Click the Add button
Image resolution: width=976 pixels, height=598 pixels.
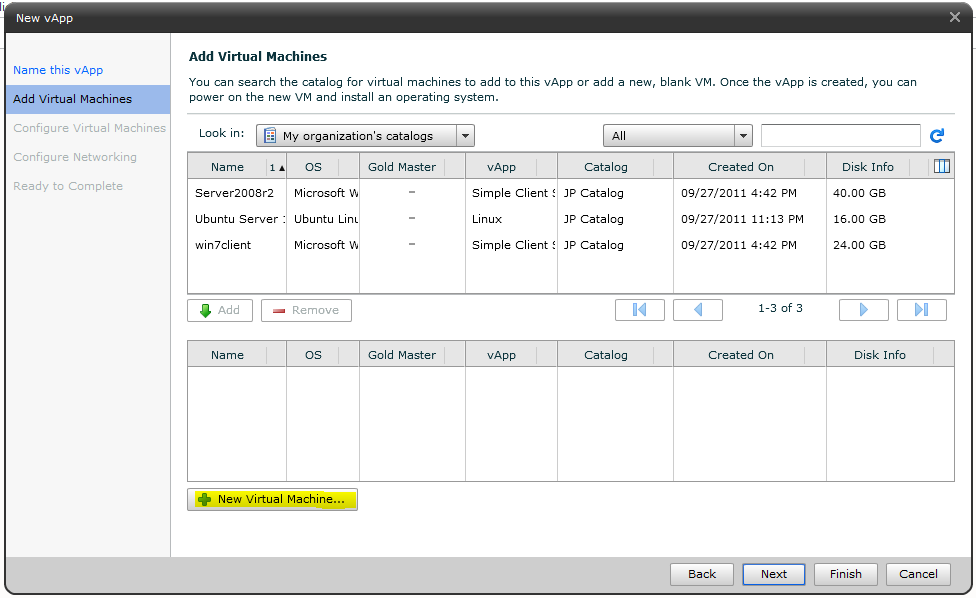[x=220, y=311]
